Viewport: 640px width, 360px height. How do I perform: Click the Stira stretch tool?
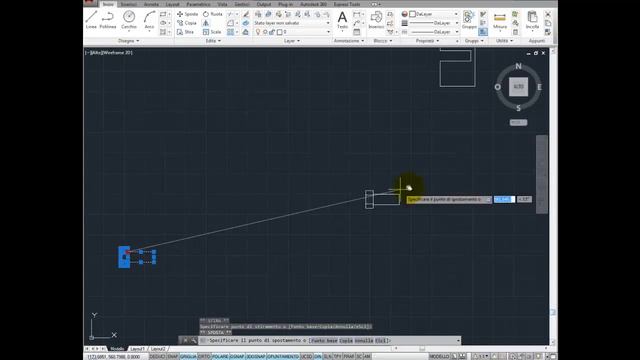click(185, 32)
